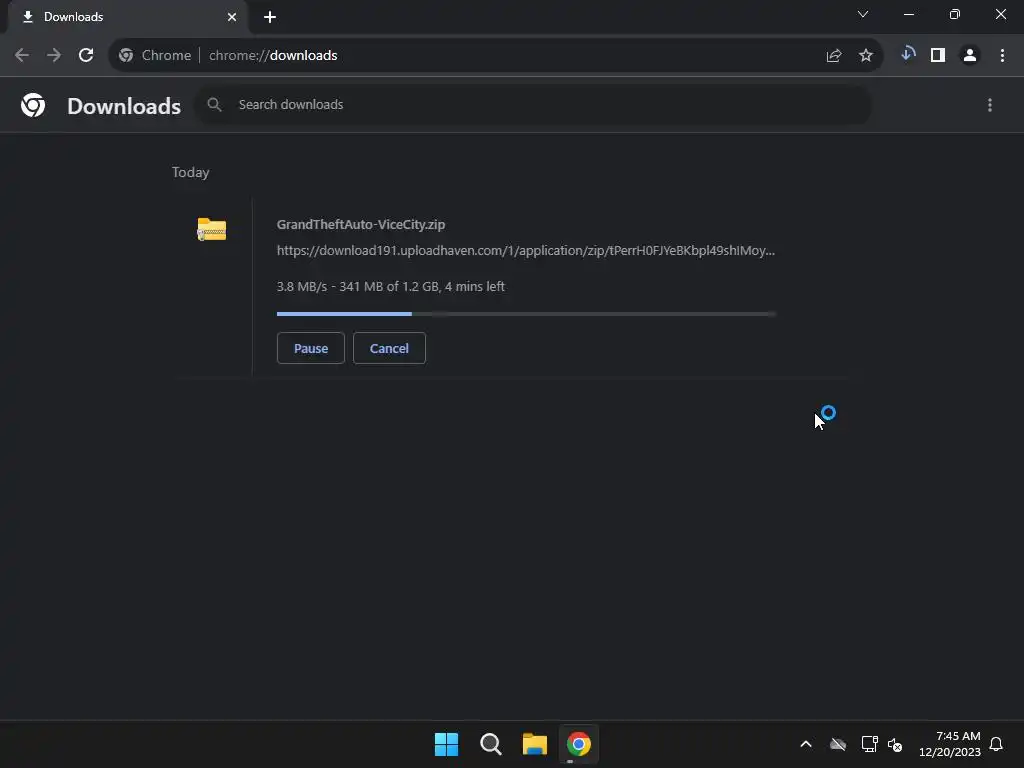Open the network status tray icon
This screenshot has height=768, width=1024.
tap(869, 744)
